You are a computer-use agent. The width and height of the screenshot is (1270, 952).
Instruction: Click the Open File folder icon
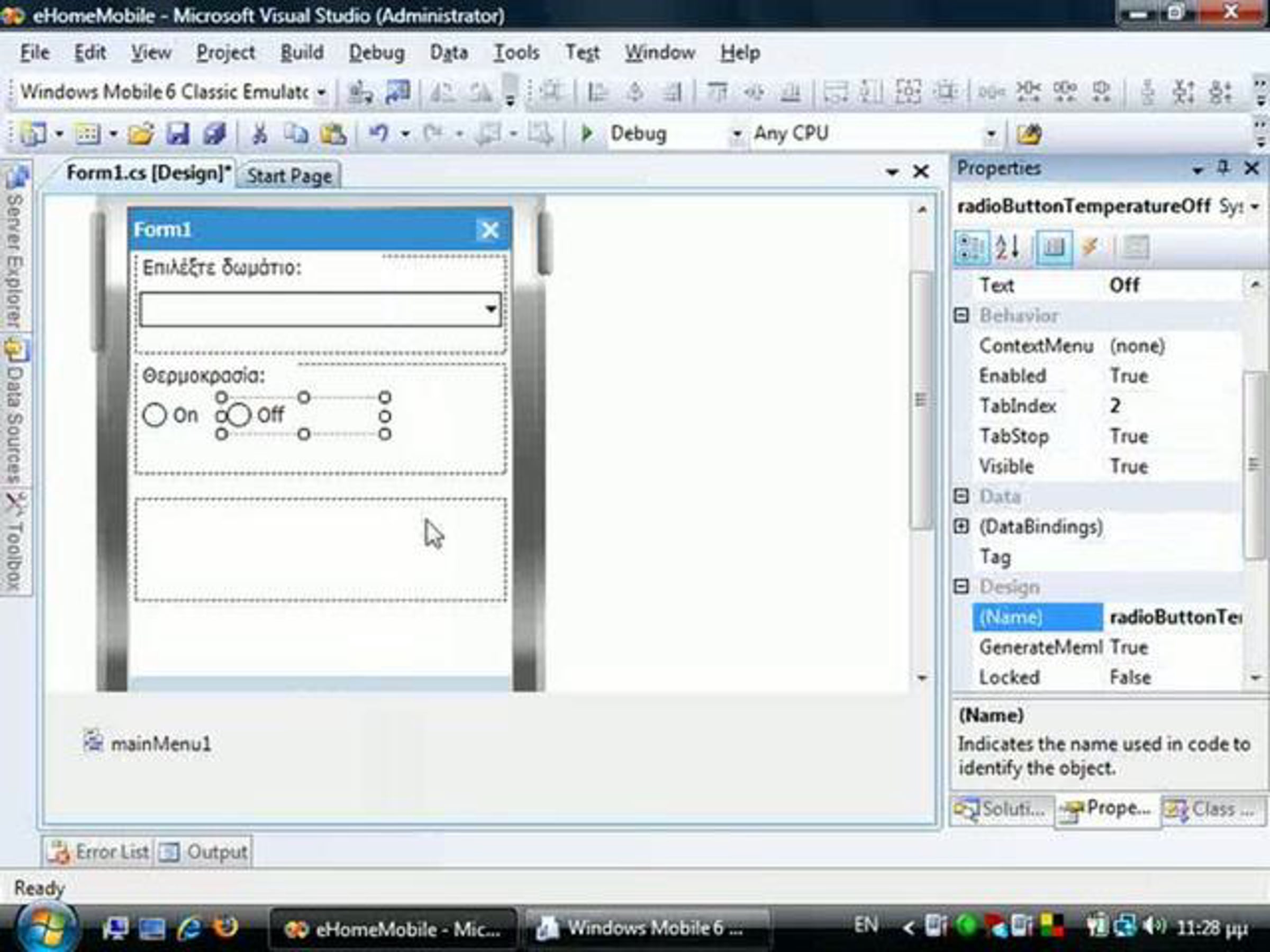(x=141, y=134)
